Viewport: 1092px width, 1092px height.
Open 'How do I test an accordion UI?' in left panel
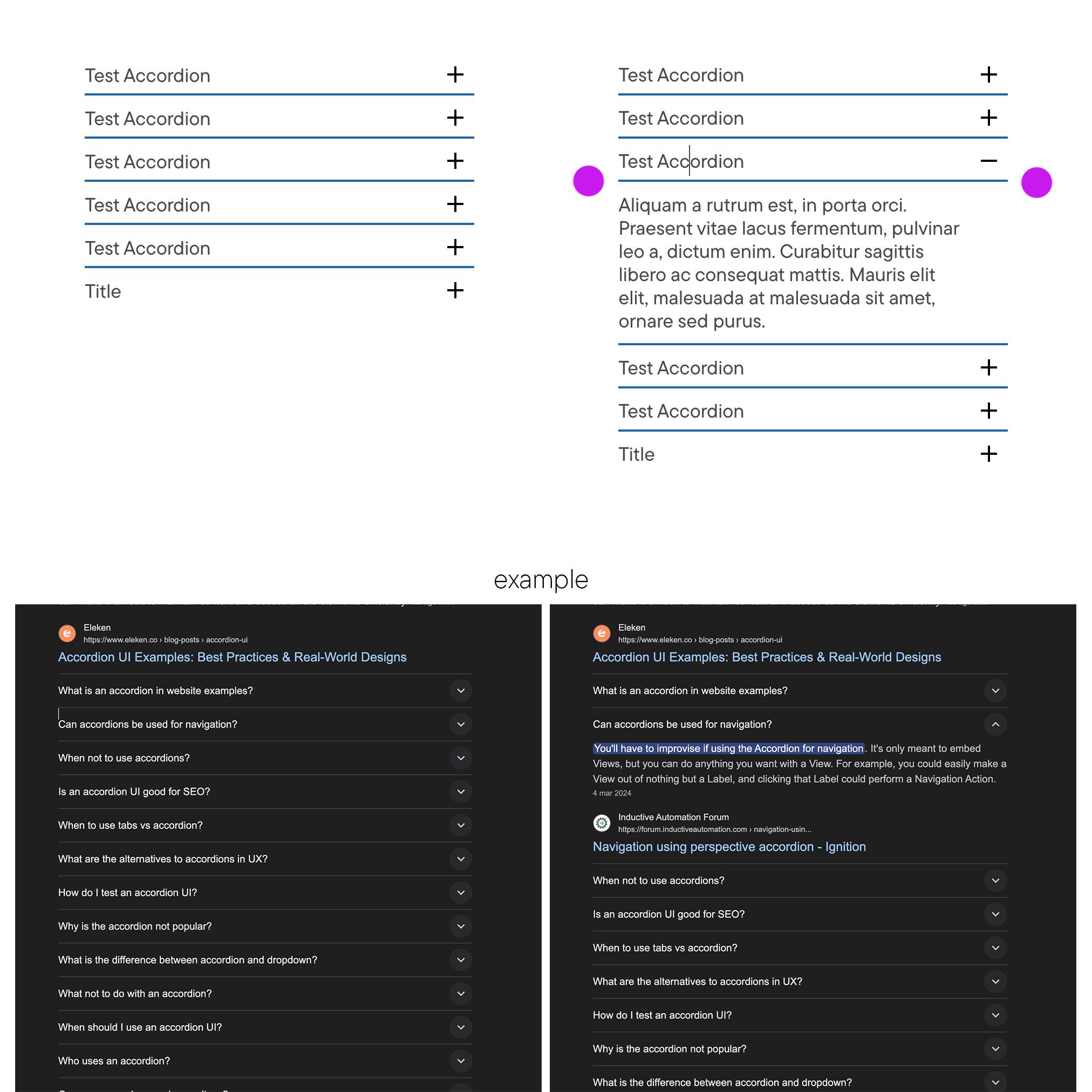tap(461, 892)
